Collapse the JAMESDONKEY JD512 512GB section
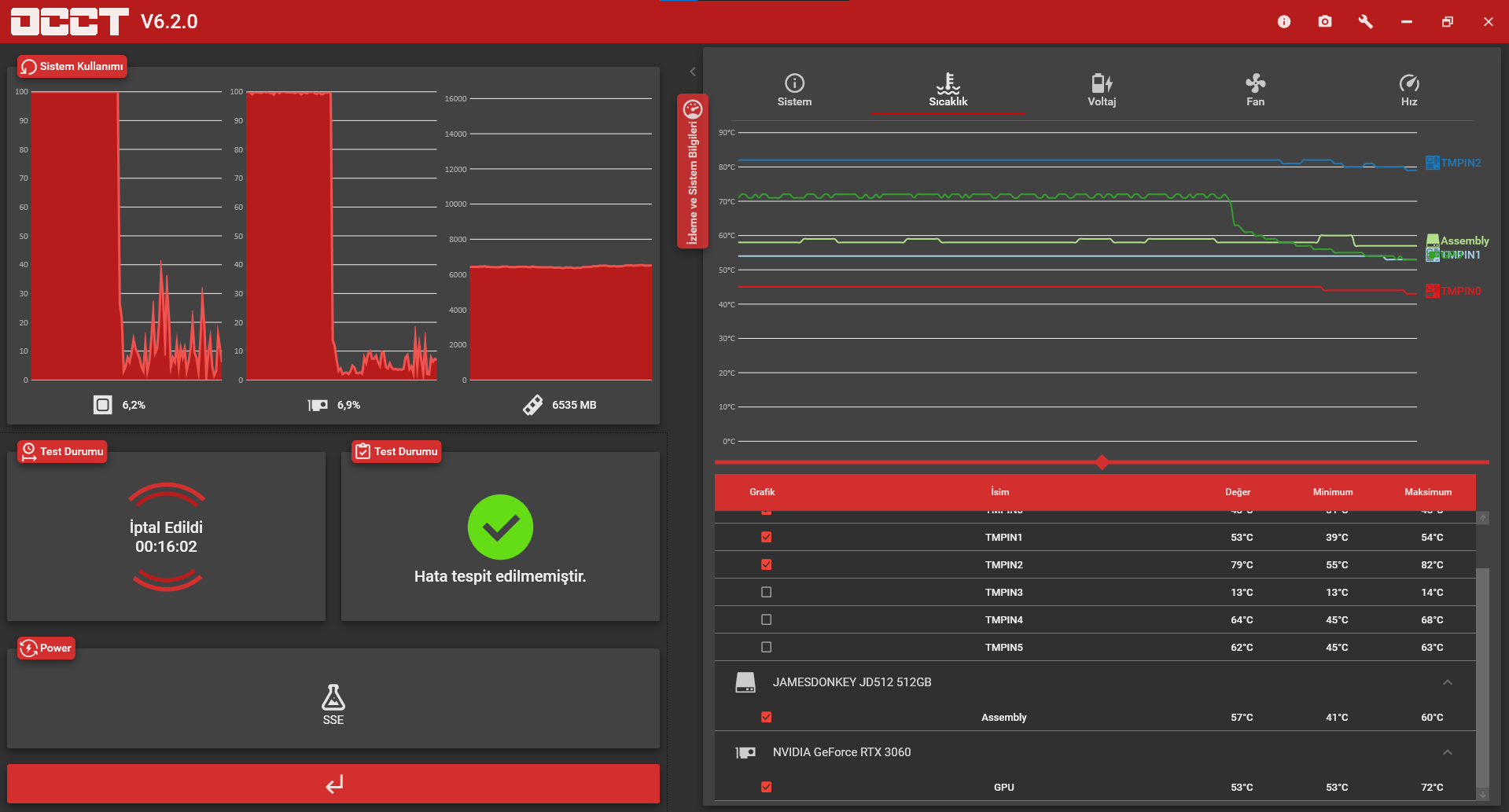Image resolution: width=1509 pixels, height=812 pixels. (1448, 682)
